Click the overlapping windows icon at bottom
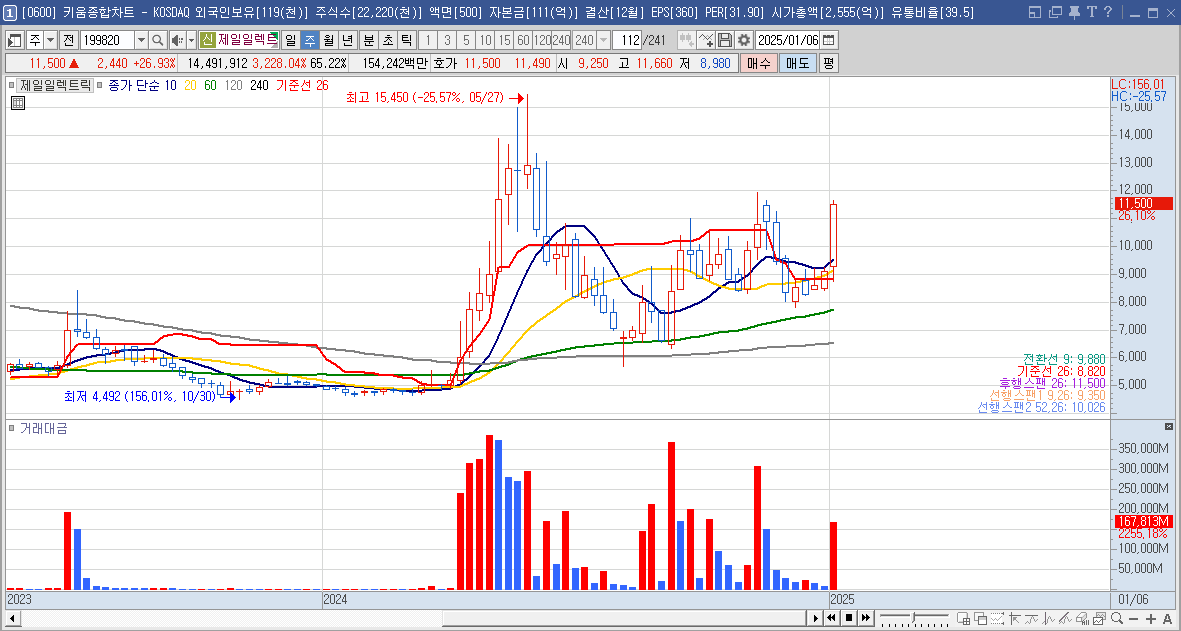This screenshot has width=1181, height=631. click(980, 618)
